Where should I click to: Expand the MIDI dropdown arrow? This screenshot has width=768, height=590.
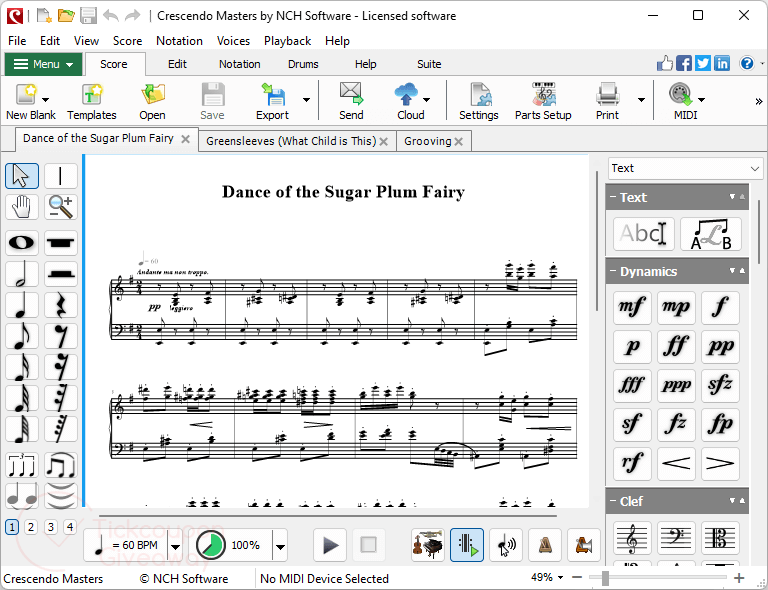pyautogui.click(x=701, y=100)
